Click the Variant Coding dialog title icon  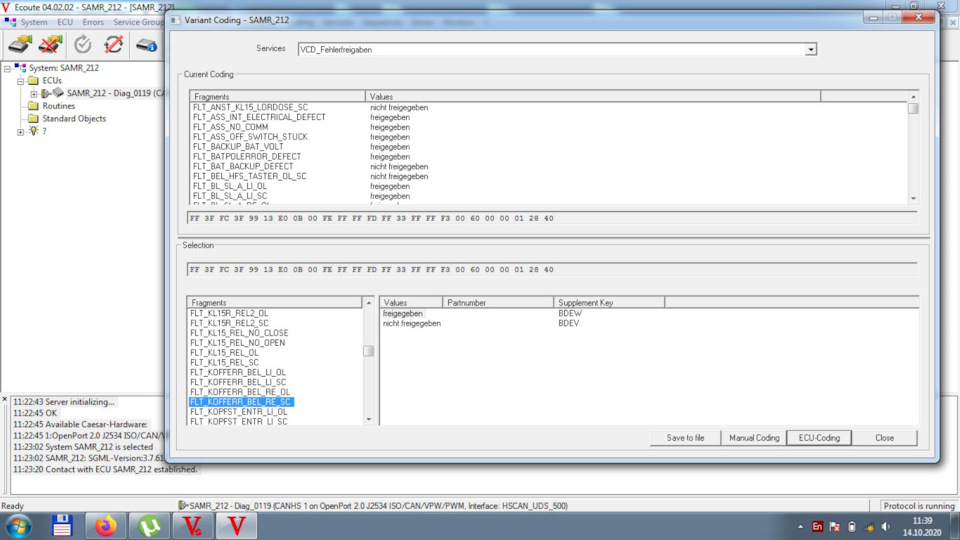176,20
